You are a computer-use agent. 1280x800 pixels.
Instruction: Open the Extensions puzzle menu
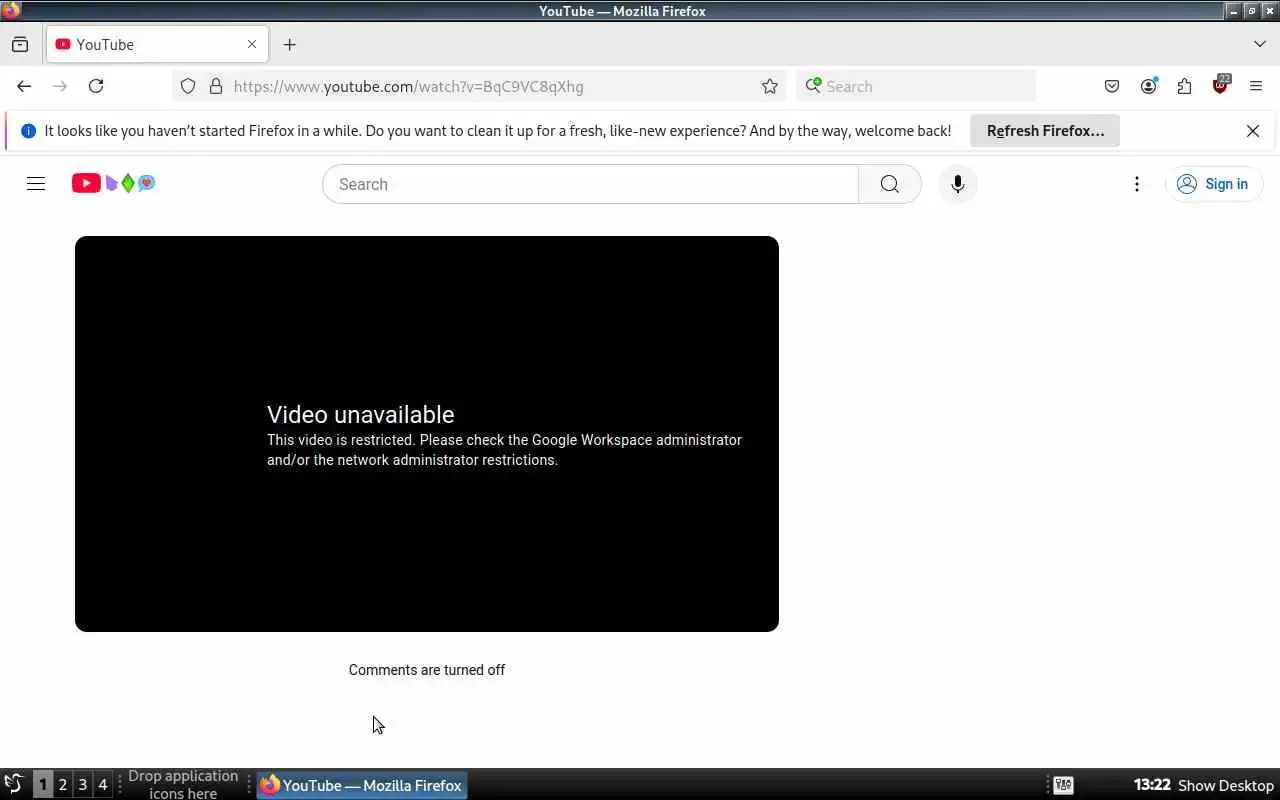tap(1184, 86)
